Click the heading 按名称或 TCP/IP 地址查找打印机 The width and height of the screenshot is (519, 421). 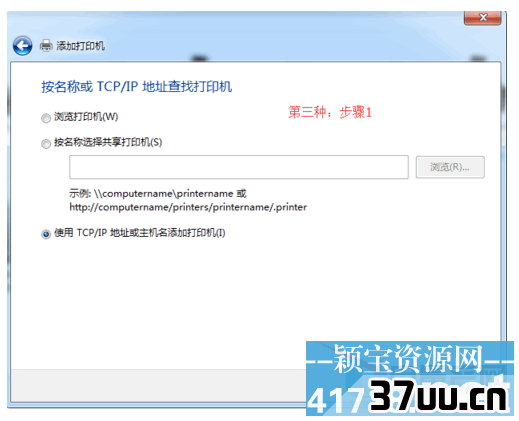pos(137,87)
